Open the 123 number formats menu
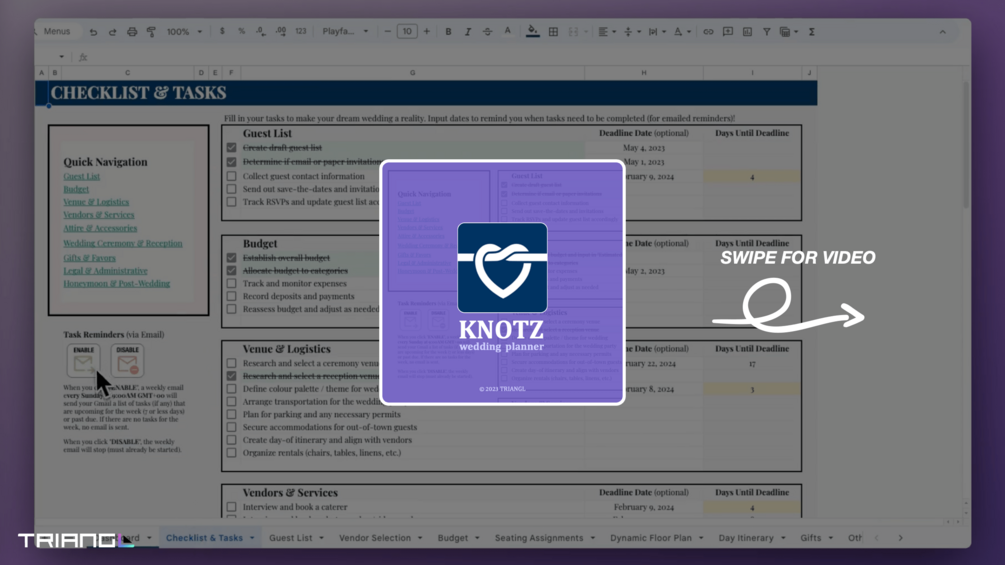This screenshot has height=565, width=1005. [x=301, y=31]
